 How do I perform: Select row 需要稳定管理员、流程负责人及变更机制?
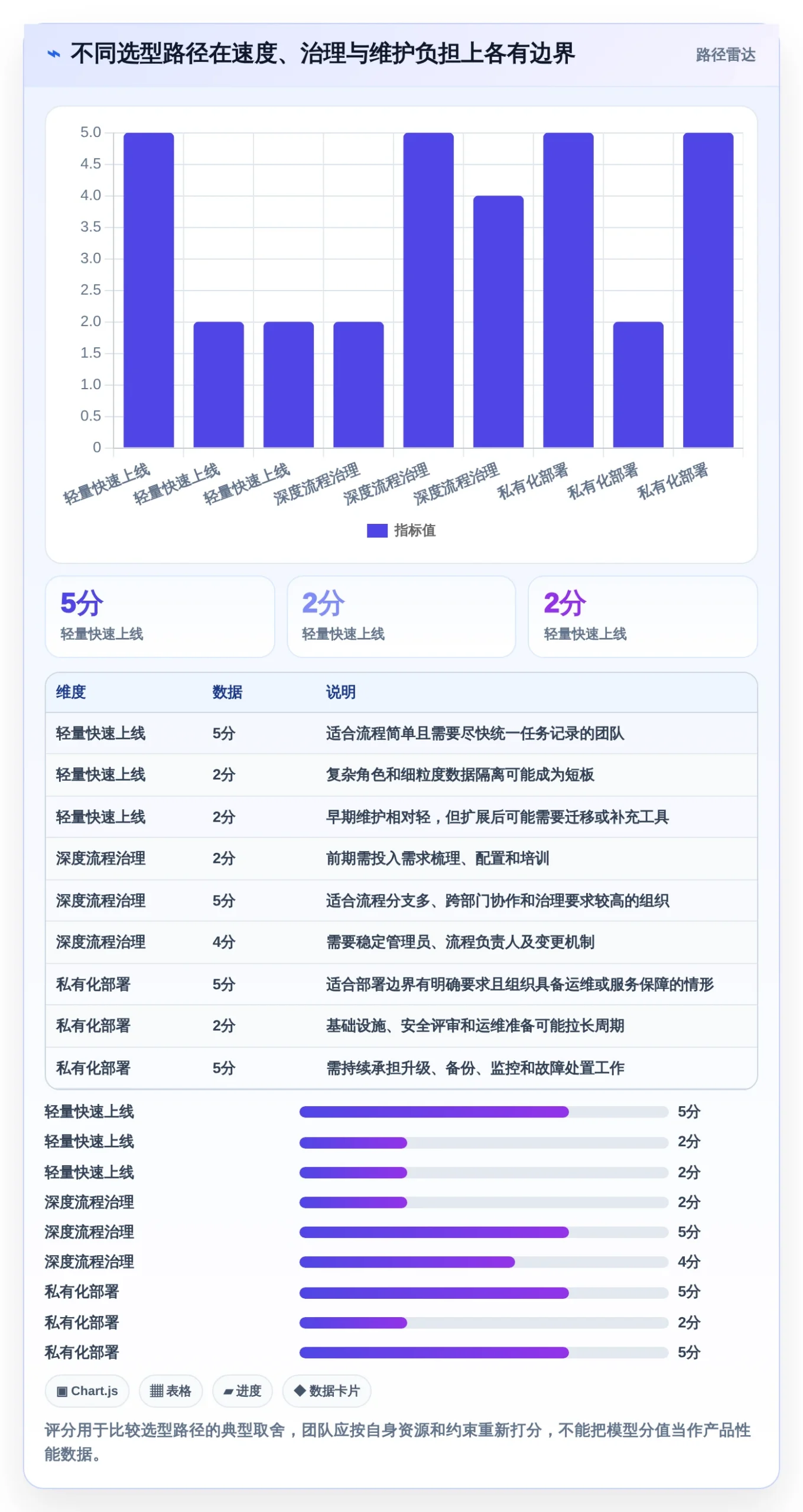(401, 942)
